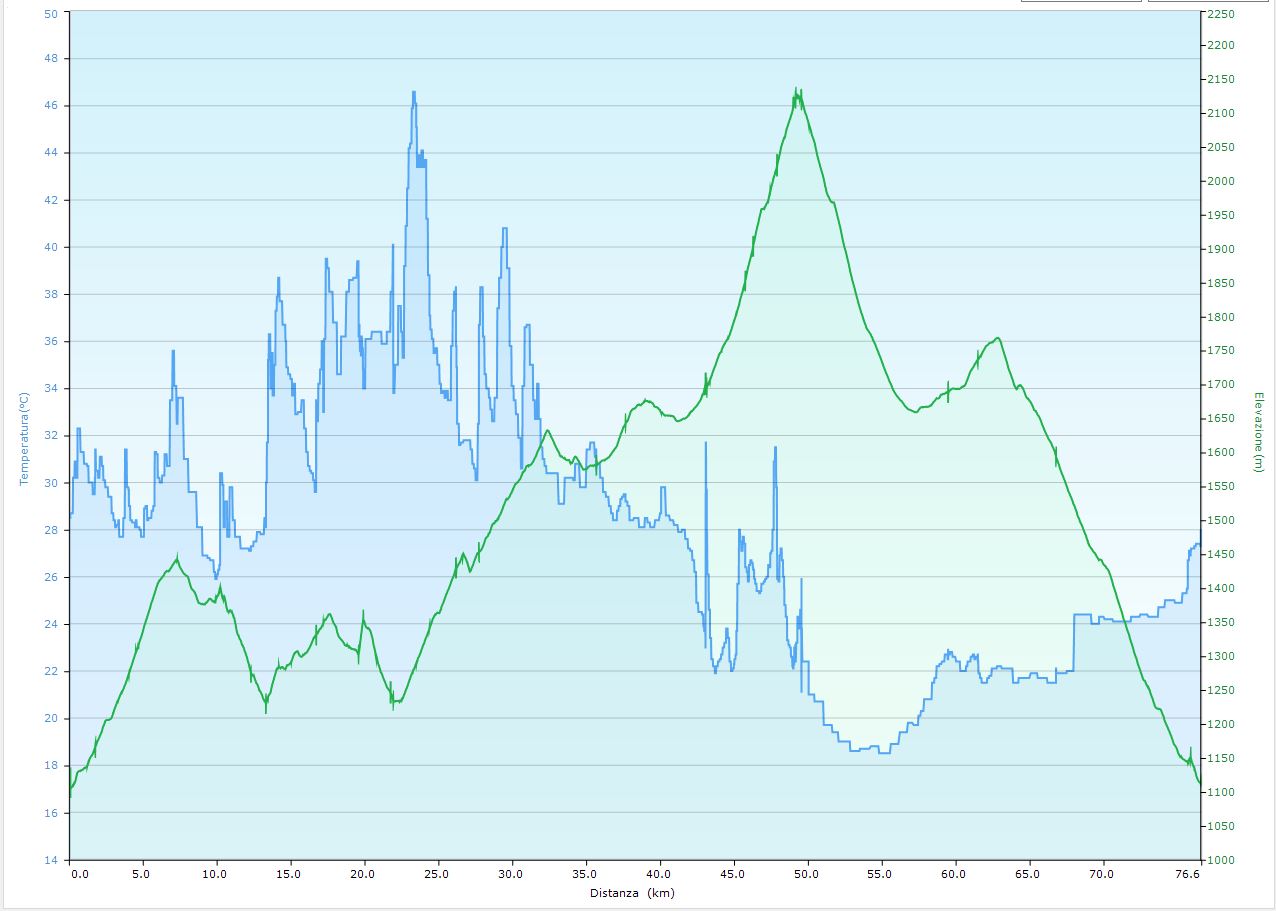Click second elevation peak near 63 km

[x=997, y=339]
